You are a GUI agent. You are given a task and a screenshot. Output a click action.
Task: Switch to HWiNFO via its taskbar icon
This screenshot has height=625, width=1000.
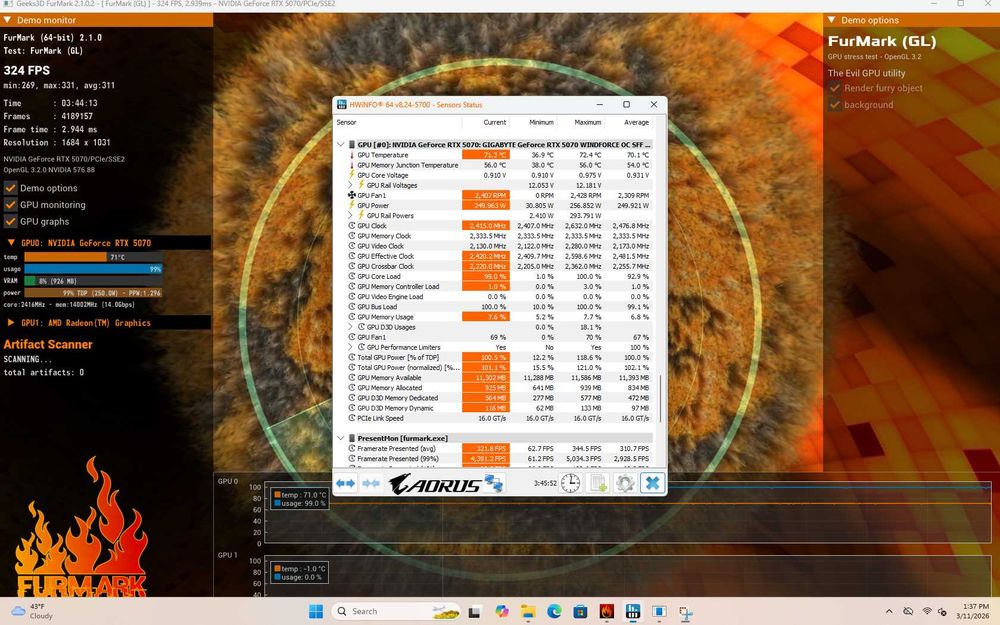633,612
